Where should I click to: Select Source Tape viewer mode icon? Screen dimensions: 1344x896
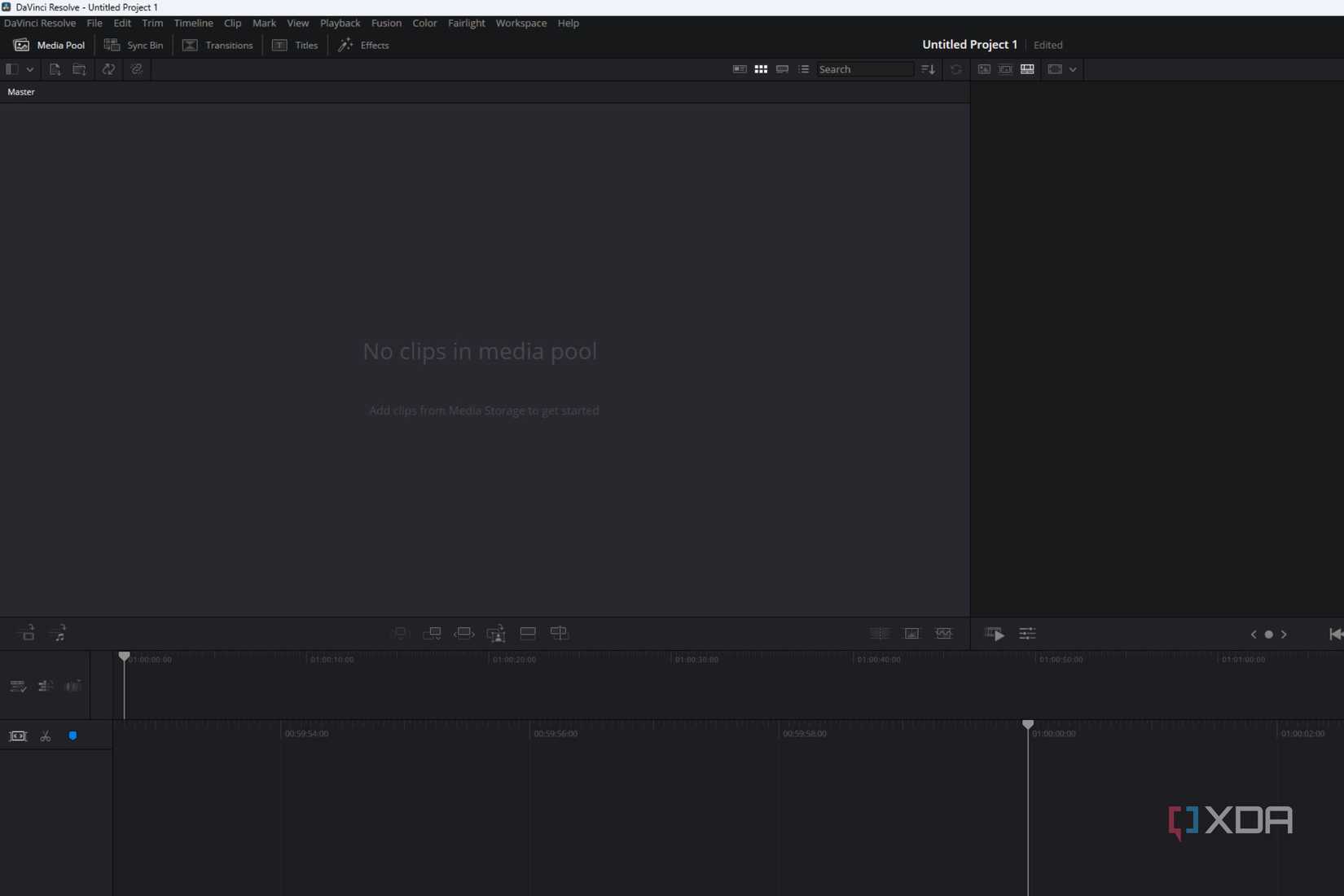1005,69
